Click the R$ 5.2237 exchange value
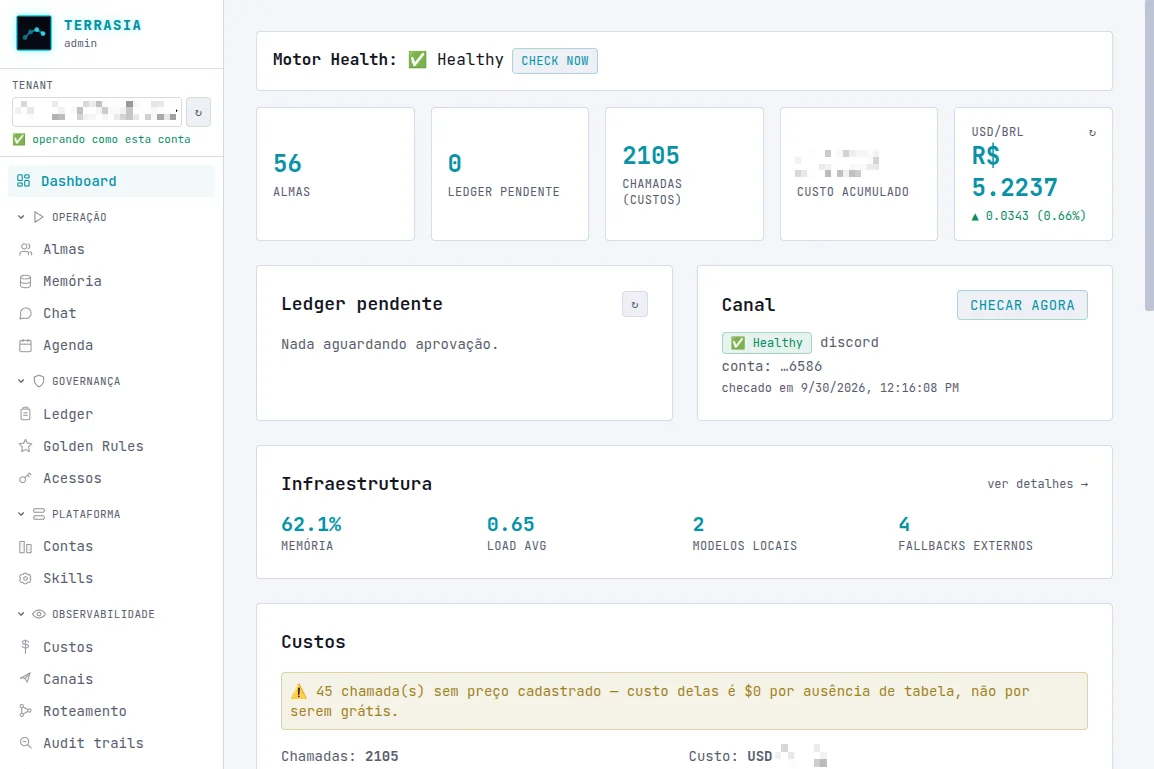The image size is (1154, 769). (1014, 171)
